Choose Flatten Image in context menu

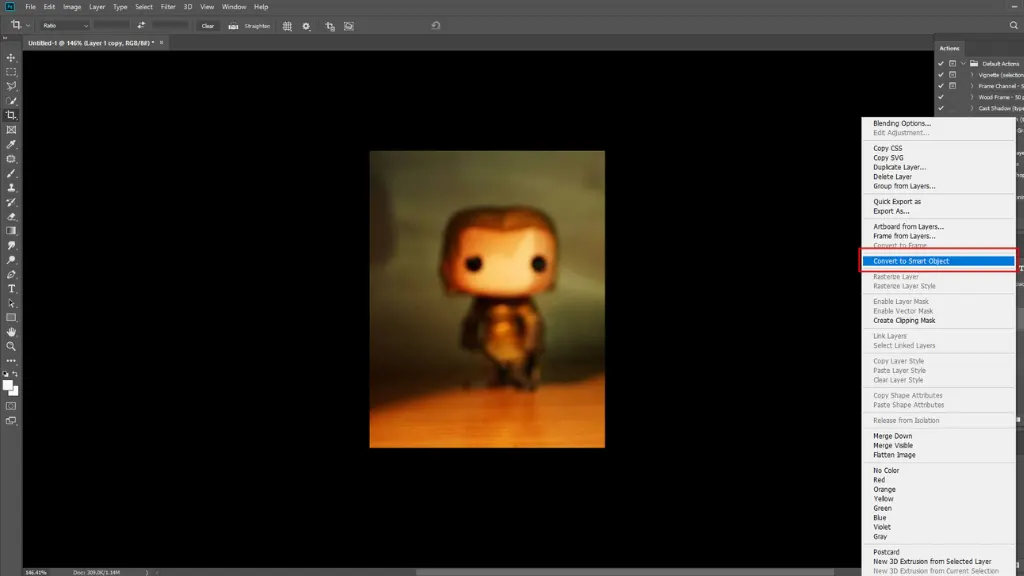pos(894,455)
